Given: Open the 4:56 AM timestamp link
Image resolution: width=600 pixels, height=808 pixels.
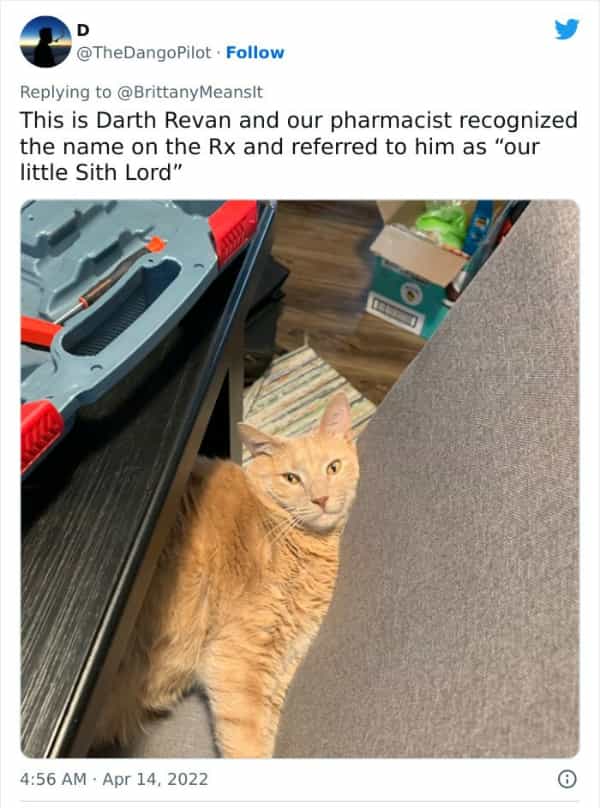Looking at the screenshot, I should pyautogui.click(x=53, y=779).
